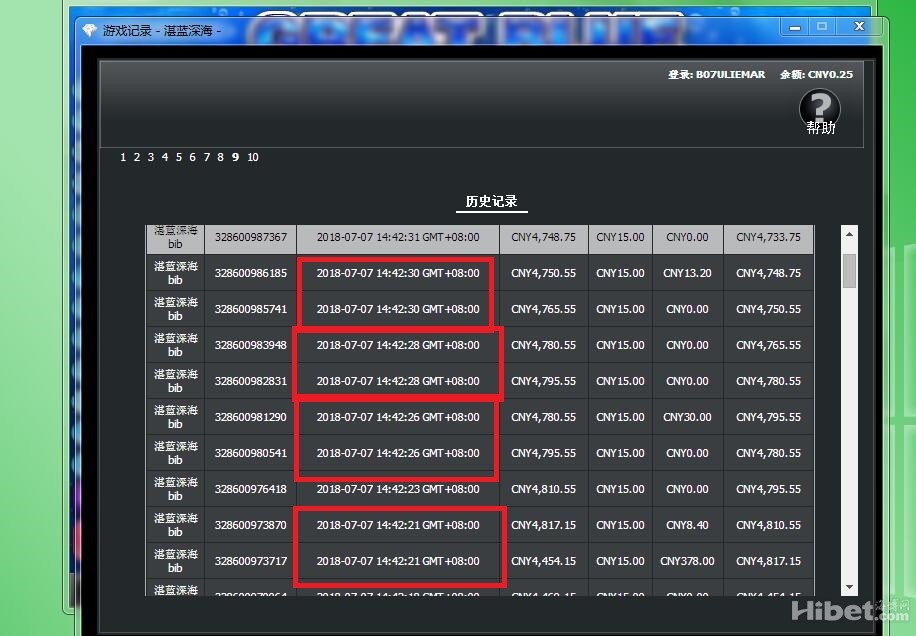The height and width of the screenshot is (636, 916).
Task: Select record with ID 328600976418
Action: [x=250, y=489]
